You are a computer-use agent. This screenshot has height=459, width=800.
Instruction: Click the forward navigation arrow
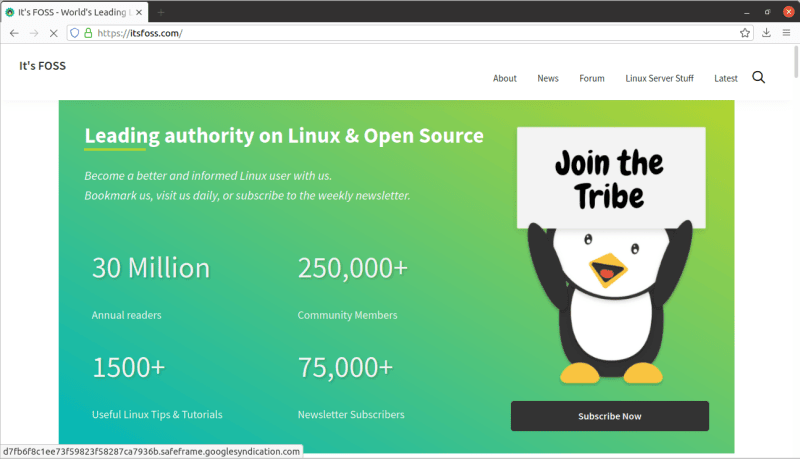pos(34,33)
